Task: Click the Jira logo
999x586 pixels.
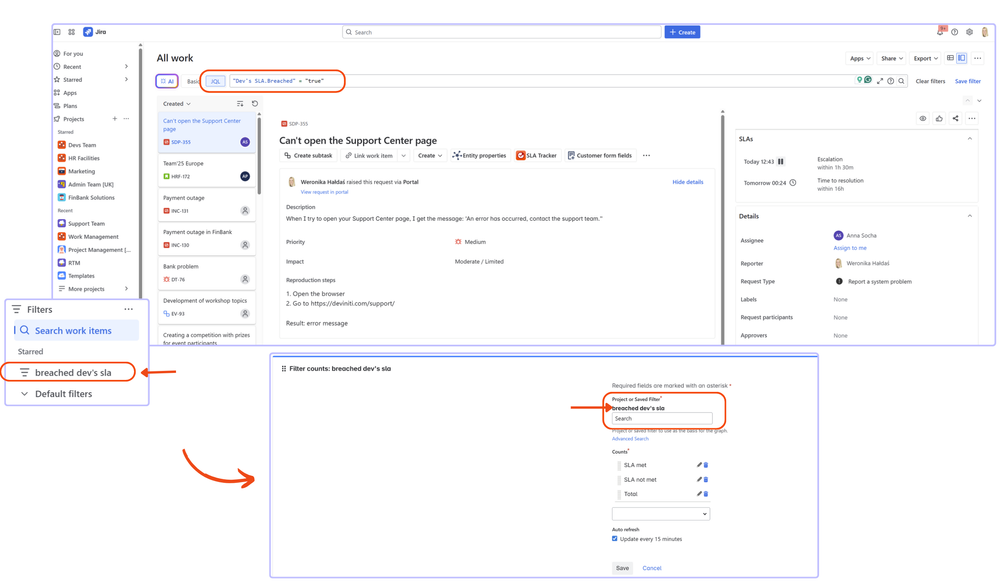Action: pyautogui.click(x=95, y=32)
